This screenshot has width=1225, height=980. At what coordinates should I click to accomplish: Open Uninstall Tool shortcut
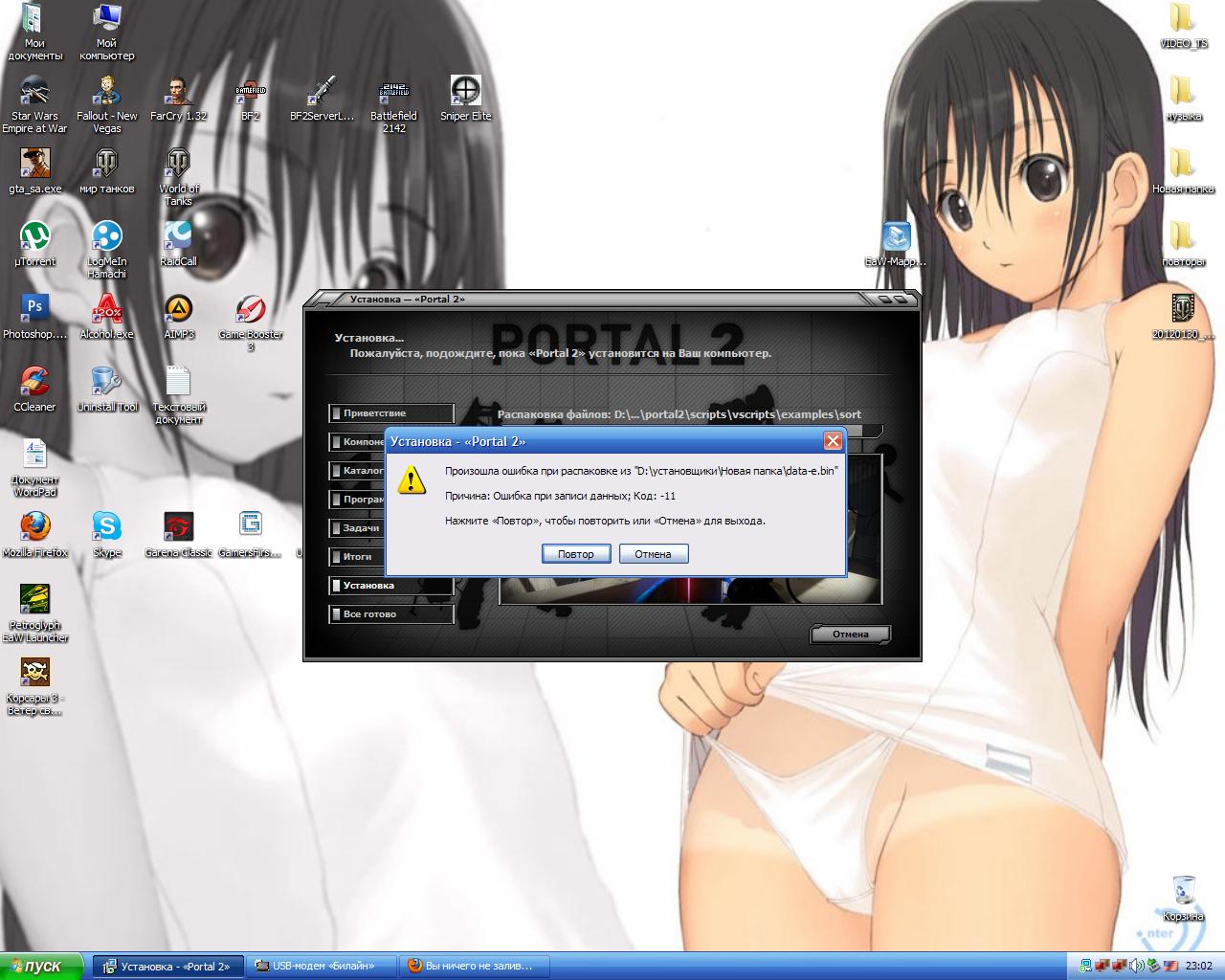[106, 390]
